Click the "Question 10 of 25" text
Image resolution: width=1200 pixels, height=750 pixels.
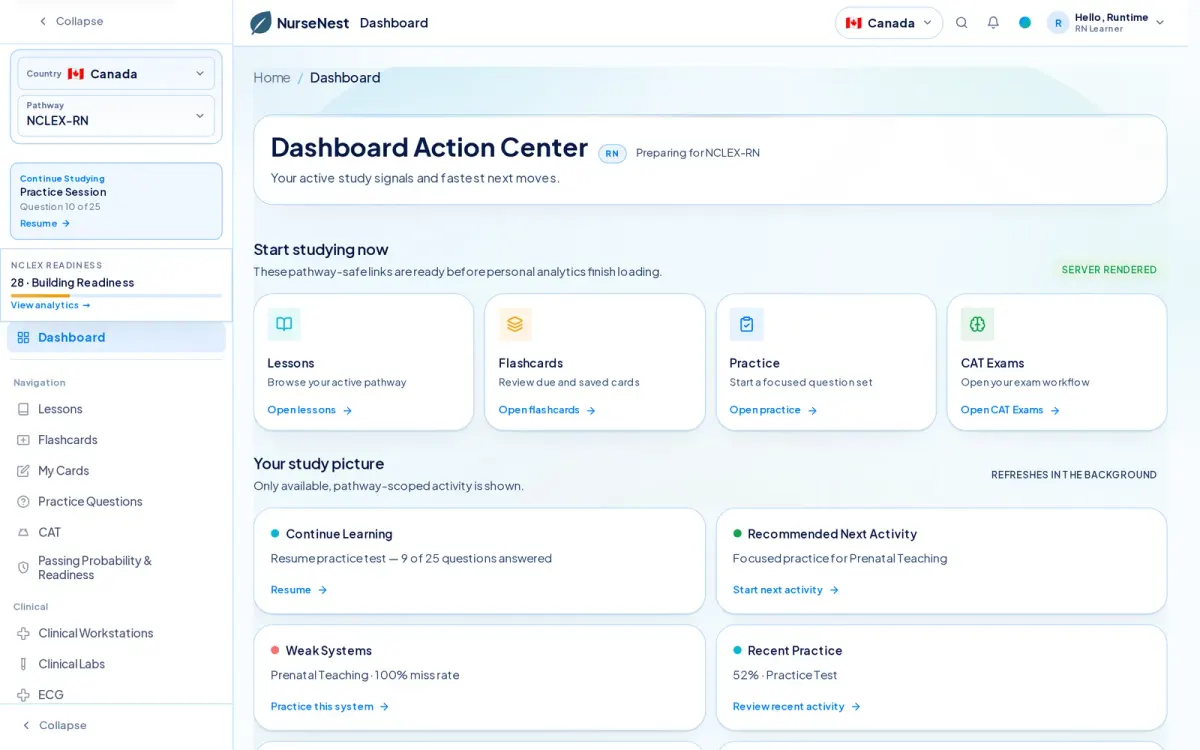[60, 207]
